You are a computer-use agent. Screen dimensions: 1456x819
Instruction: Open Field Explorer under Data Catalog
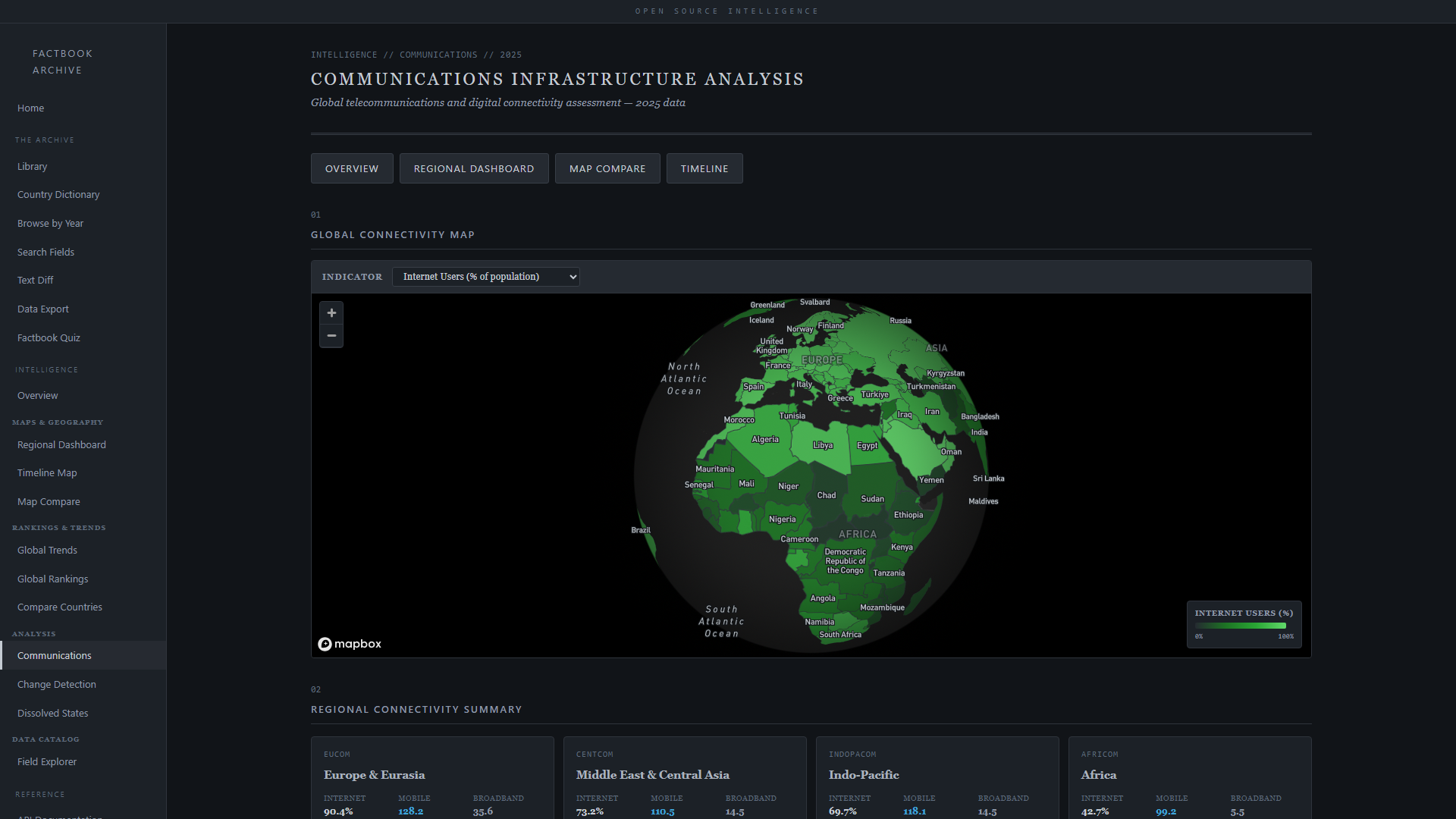[x=47, y=762]
